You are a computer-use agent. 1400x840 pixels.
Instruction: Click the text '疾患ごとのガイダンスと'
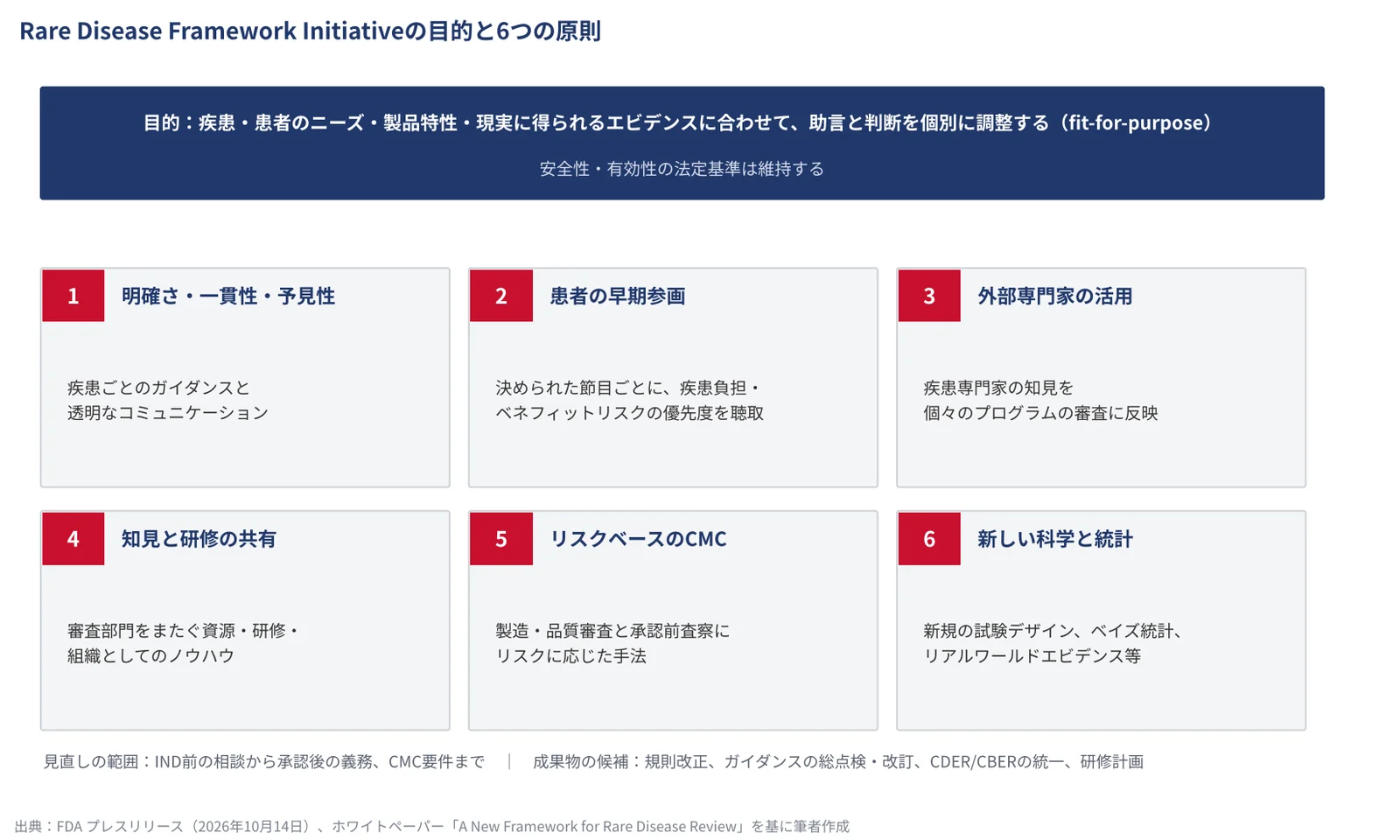[x=159, y=388]
